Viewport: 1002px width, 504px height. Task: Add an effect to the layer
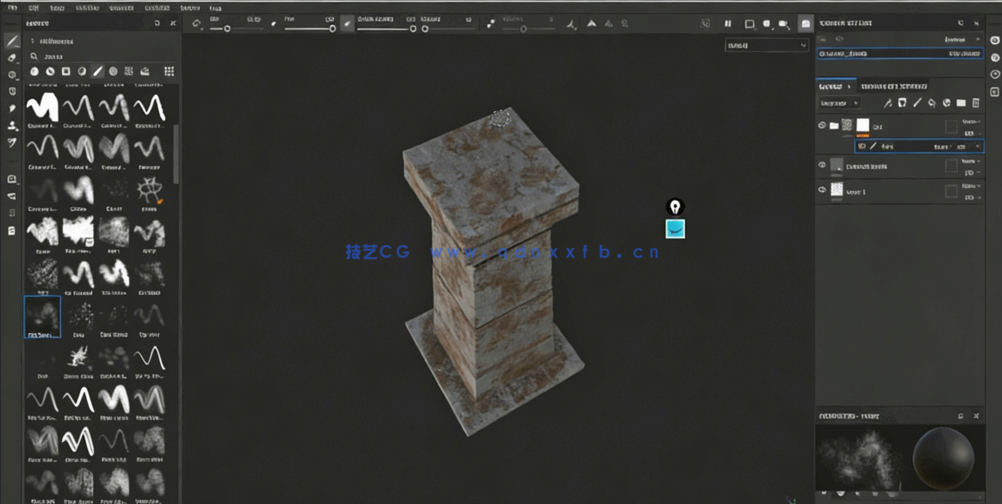[x=888, y=103]
